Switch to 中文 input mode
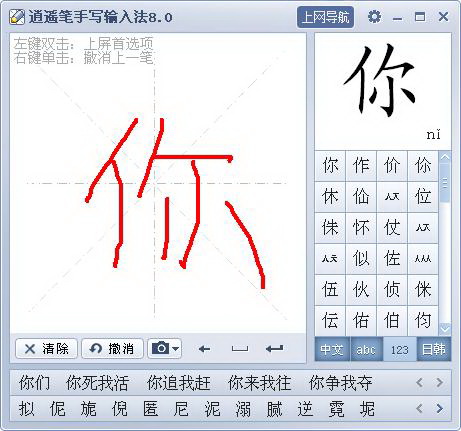461x431 pixels. (332, 349)
